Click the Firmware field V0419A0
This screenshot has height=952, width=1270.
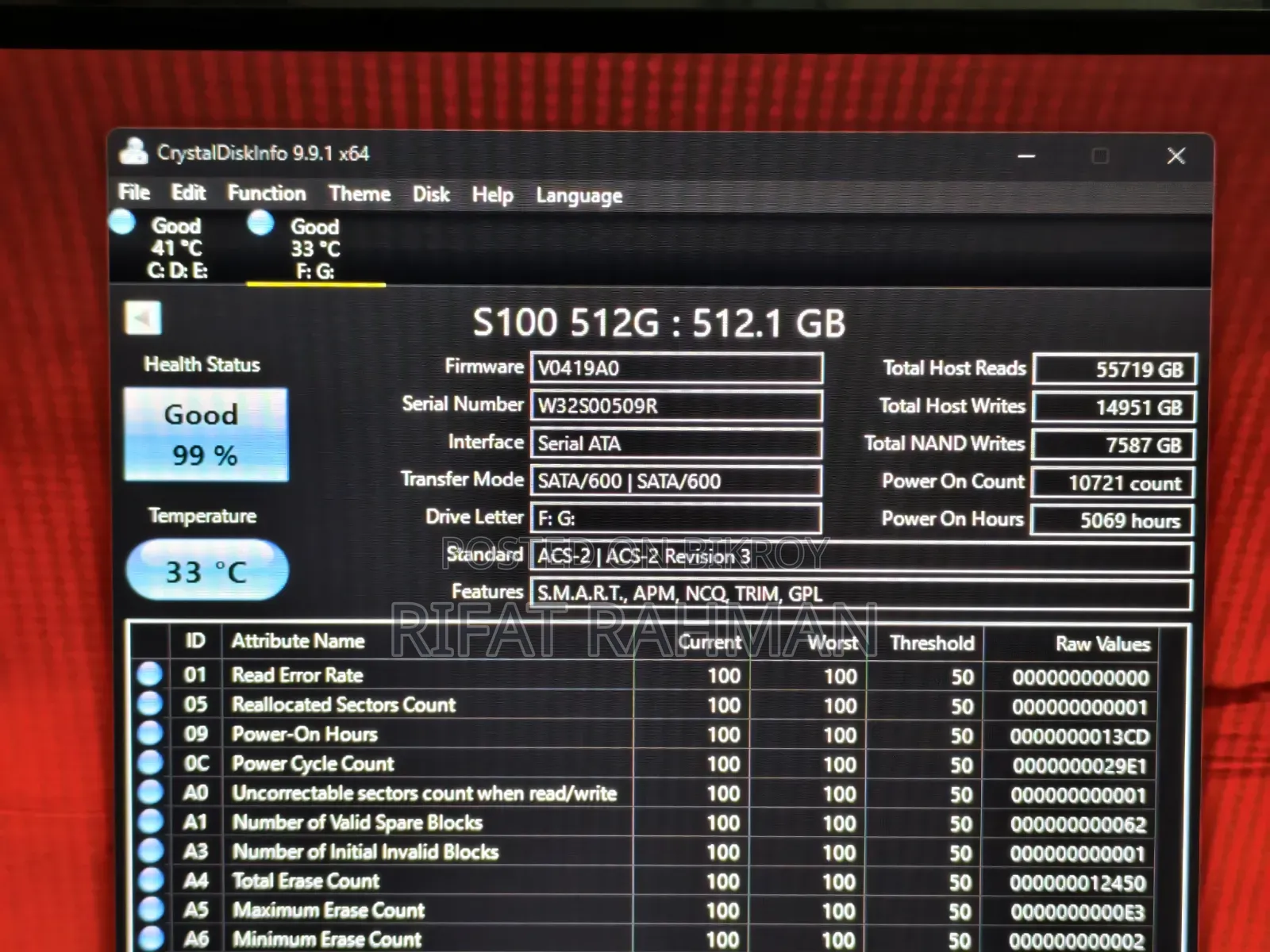tap(676, 368)
